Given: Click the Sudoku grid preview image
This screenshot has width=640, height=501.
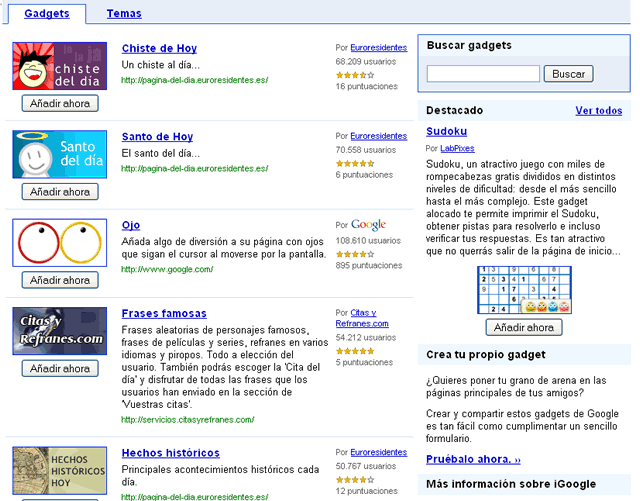Looking at the screenshot, I should point(524,290).
